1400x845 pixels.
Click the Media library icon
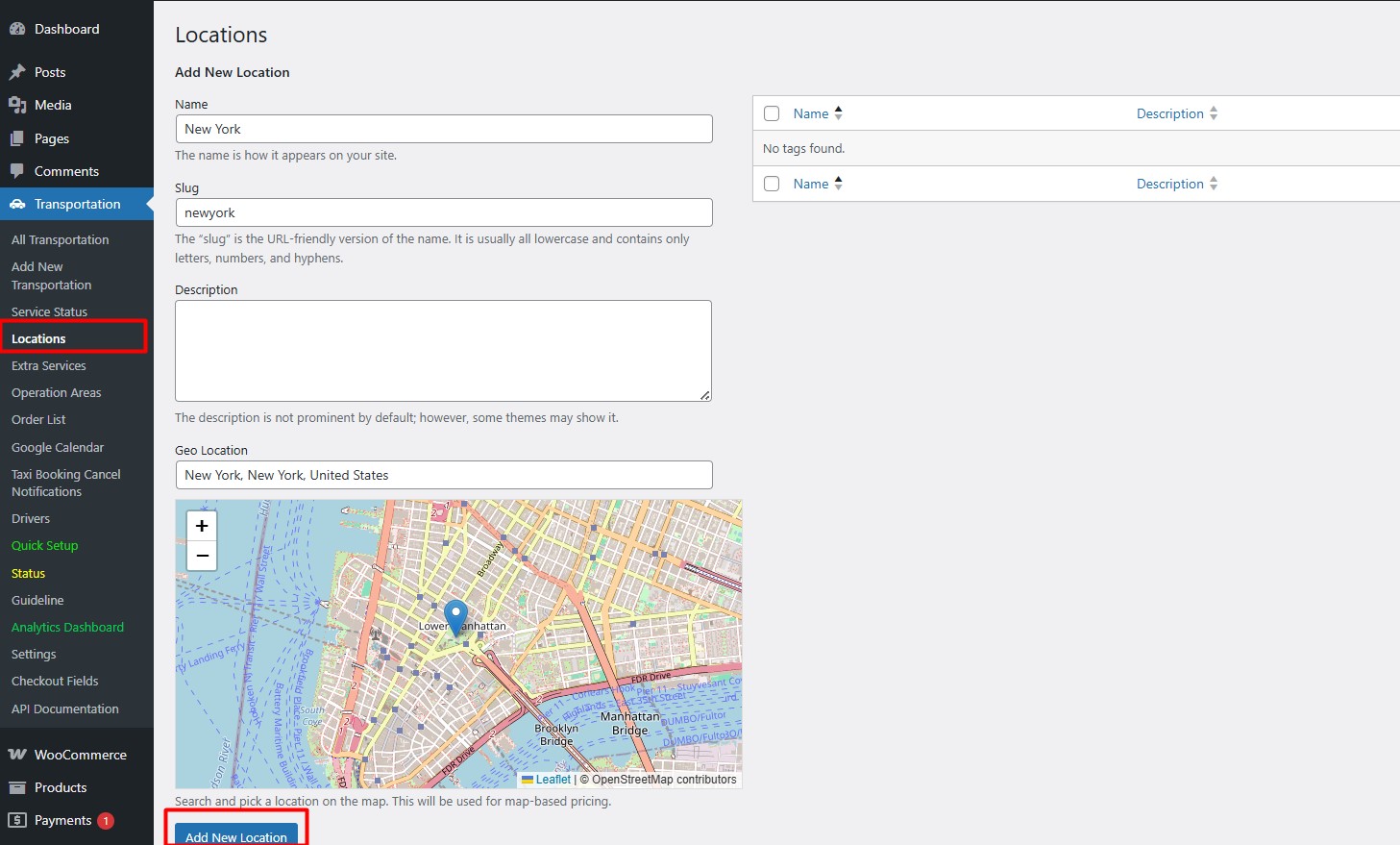pyautogui.click(x=17, y=105)
